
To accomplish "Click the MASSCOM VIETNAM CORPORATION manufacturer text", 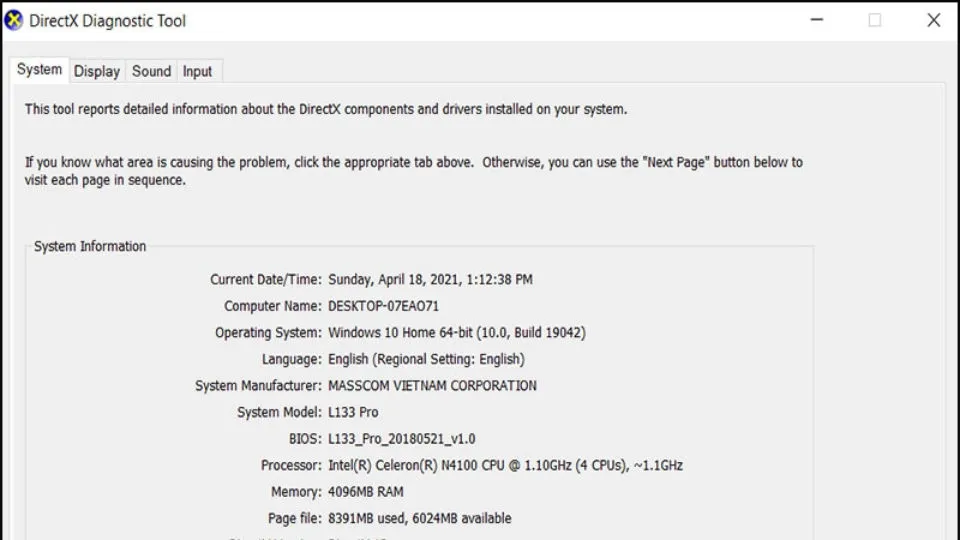I will tap(432, 386).
